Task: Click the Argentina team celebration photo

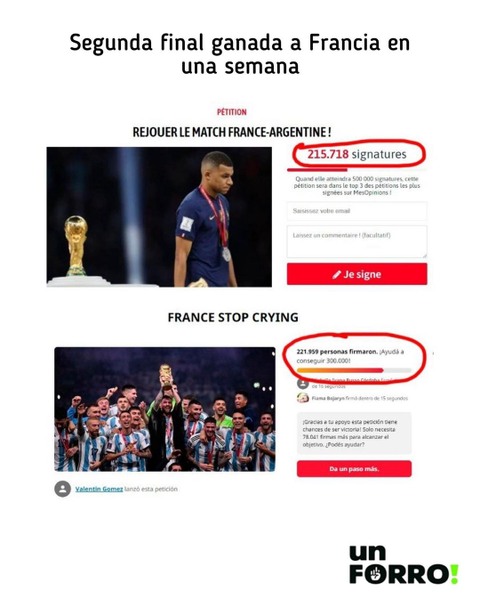Action: coord(165,409)
